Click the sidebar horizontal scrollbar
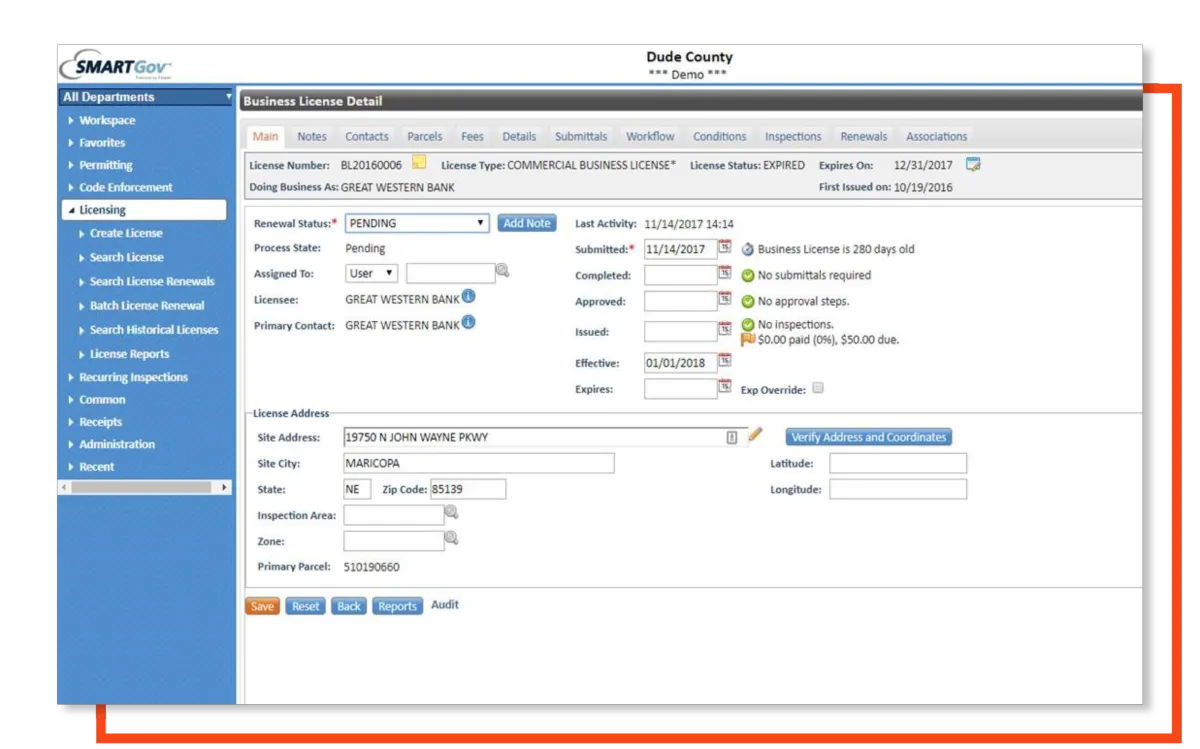1200x749 pixels. click(x=146, y=487)
